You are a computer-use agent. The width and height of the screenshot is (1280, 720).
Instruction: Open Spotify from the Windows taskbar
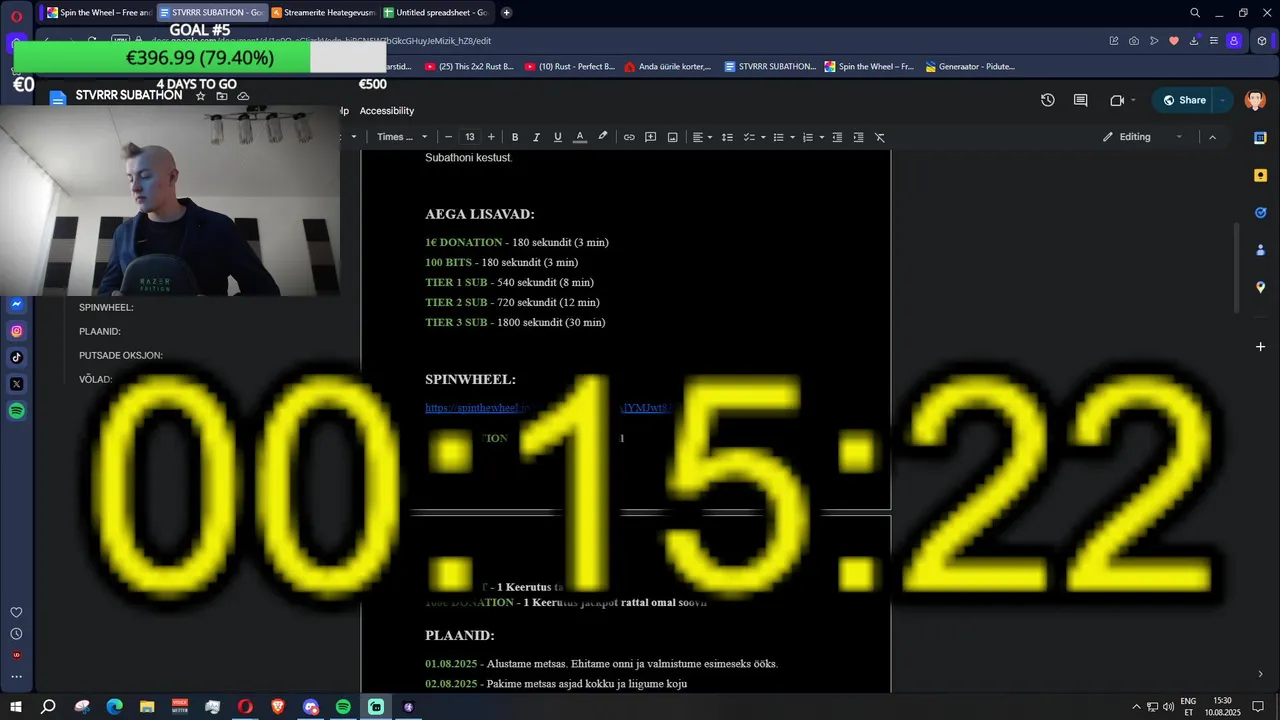(x=343, y=707)
